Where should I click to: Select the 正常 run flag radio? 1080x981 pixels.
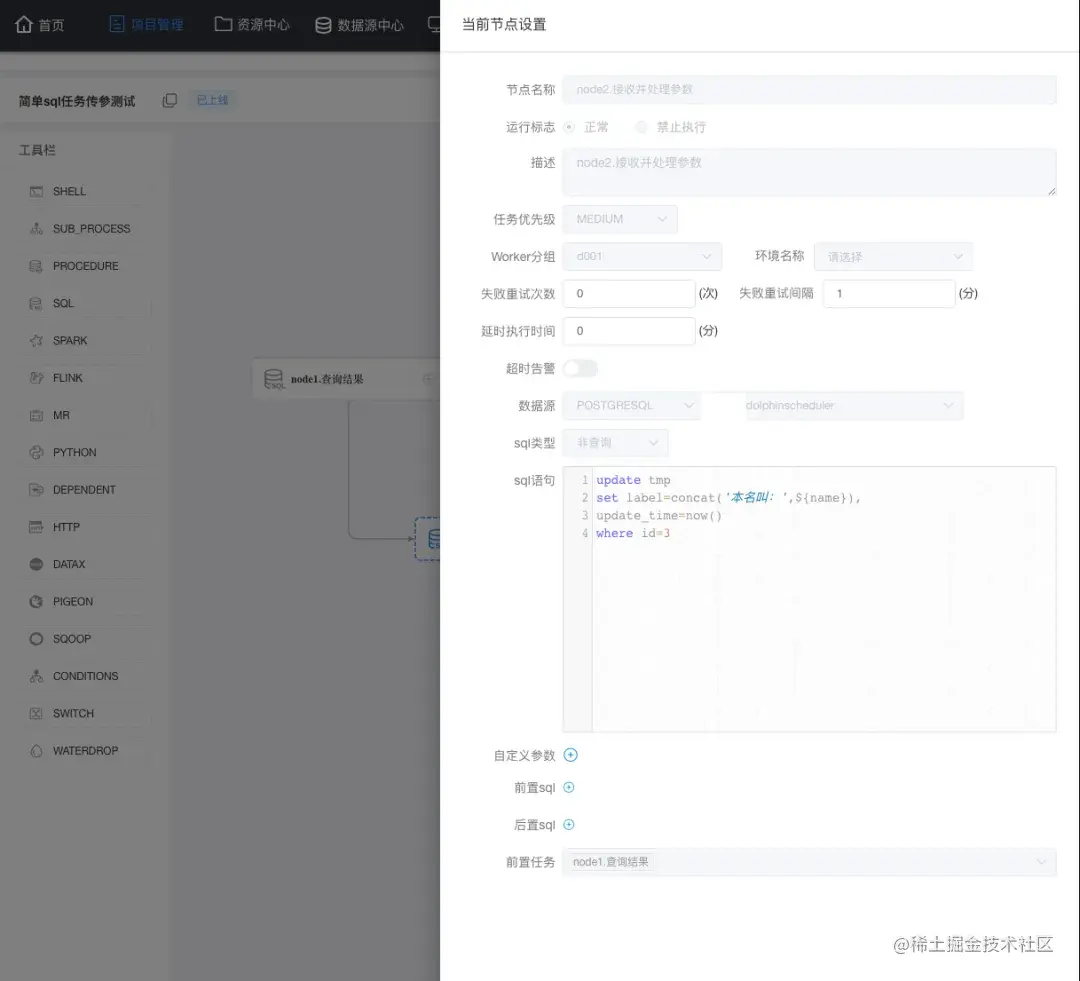point(569,127)
